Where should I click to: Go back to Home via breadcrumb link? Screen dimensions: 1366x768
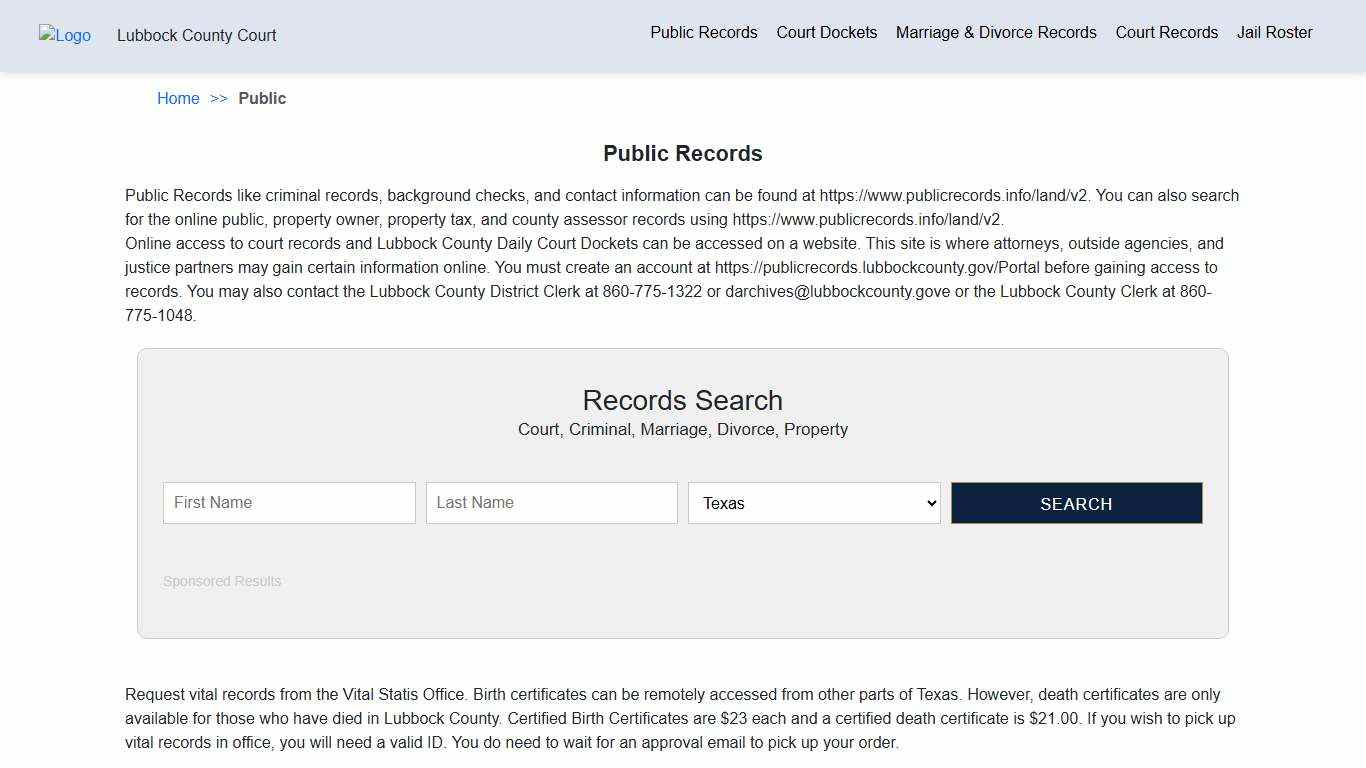178,98
